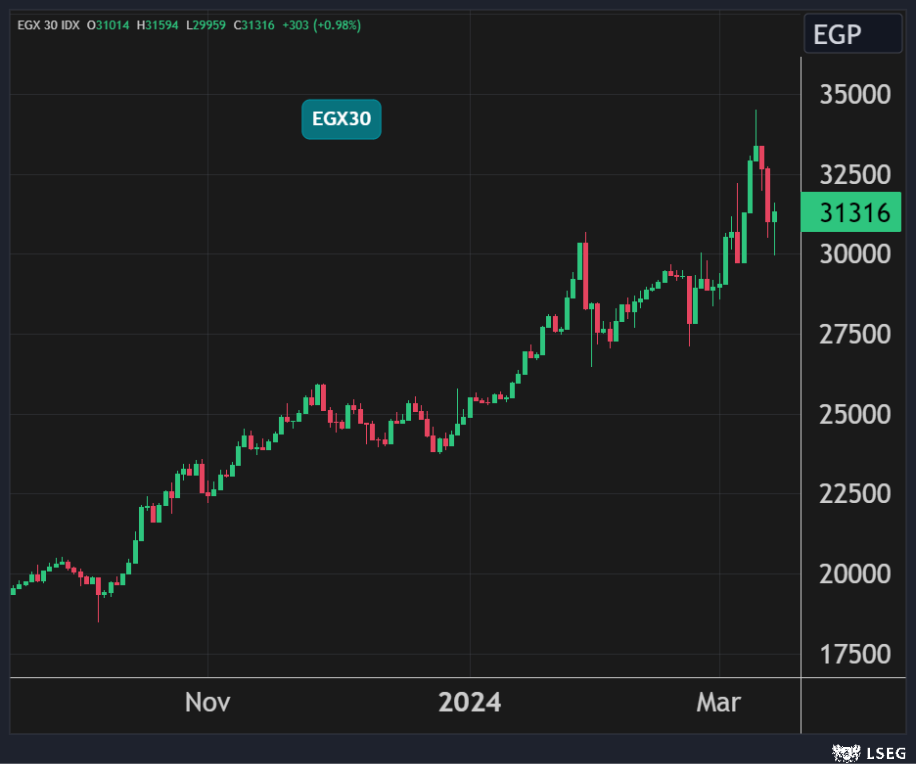Click the 35000 price axis label
Viewport: 916px width, 764px height.
pyautogui.click(x=855, y=95)
